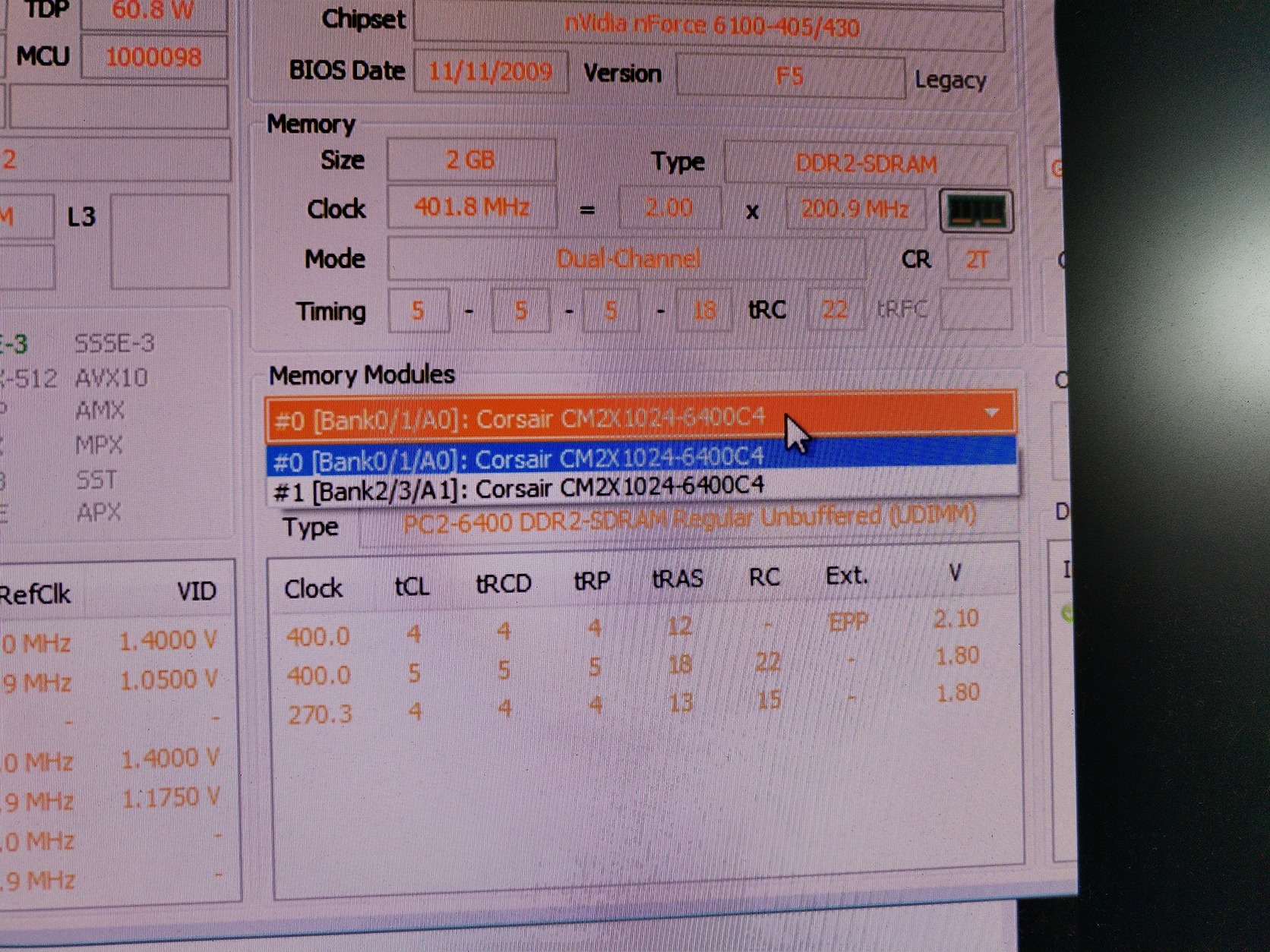
Task: Select the base clock 200.9 MHz
Action: (855, 208)
